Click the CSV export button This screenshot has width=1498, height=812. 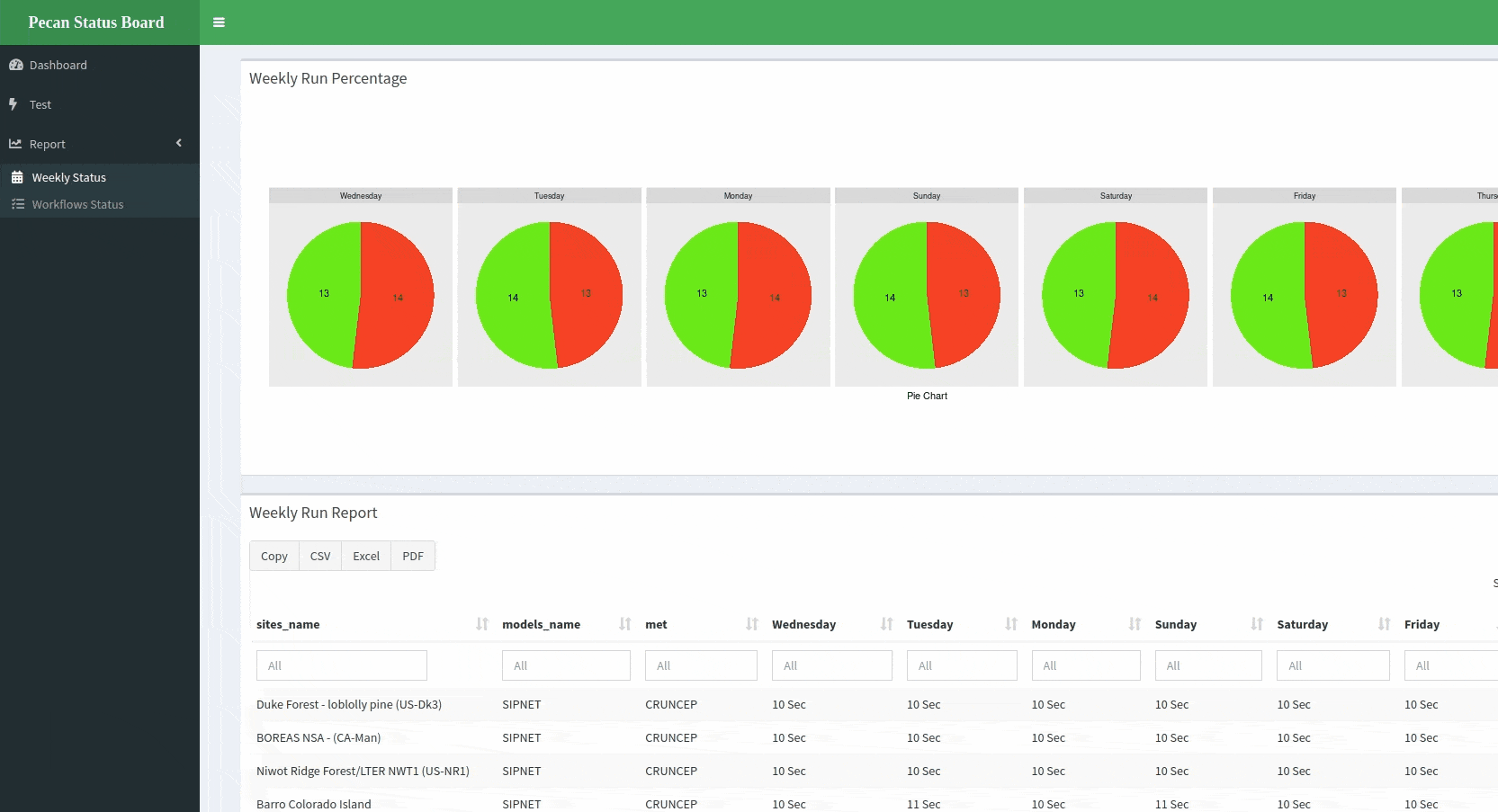coord(320,556)
